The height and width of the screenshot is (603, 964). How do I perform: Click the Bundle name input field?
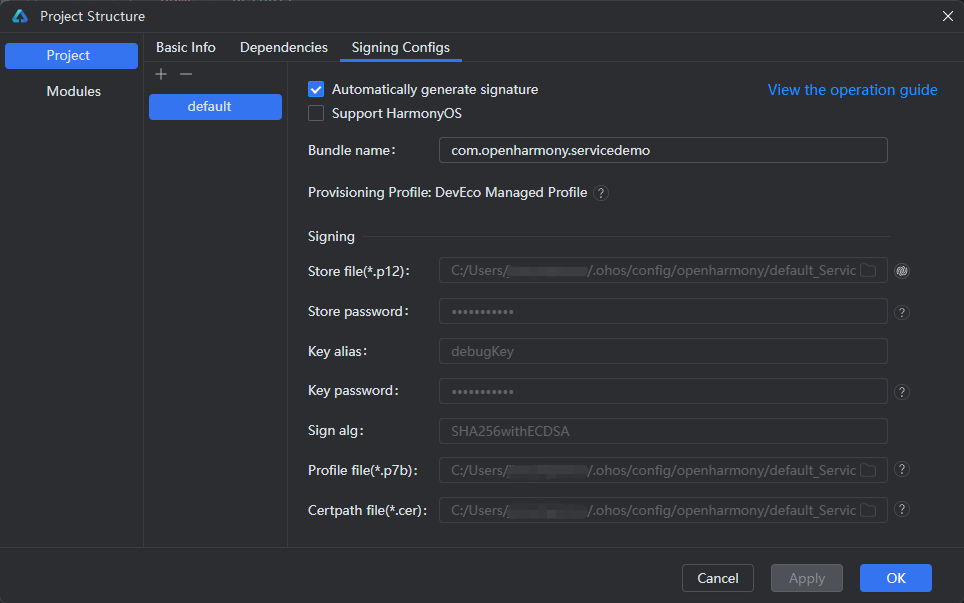(x=663, y=150)
